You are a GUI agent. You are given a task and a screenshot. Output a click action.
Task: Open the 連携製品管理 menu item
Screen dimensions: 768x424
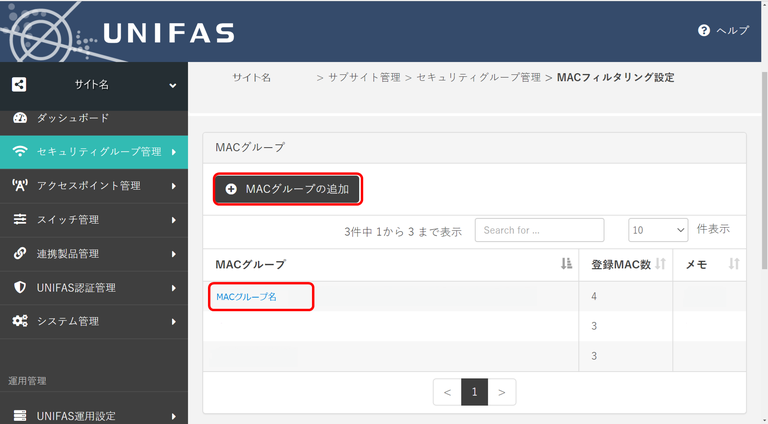click(x=68, y=254)
